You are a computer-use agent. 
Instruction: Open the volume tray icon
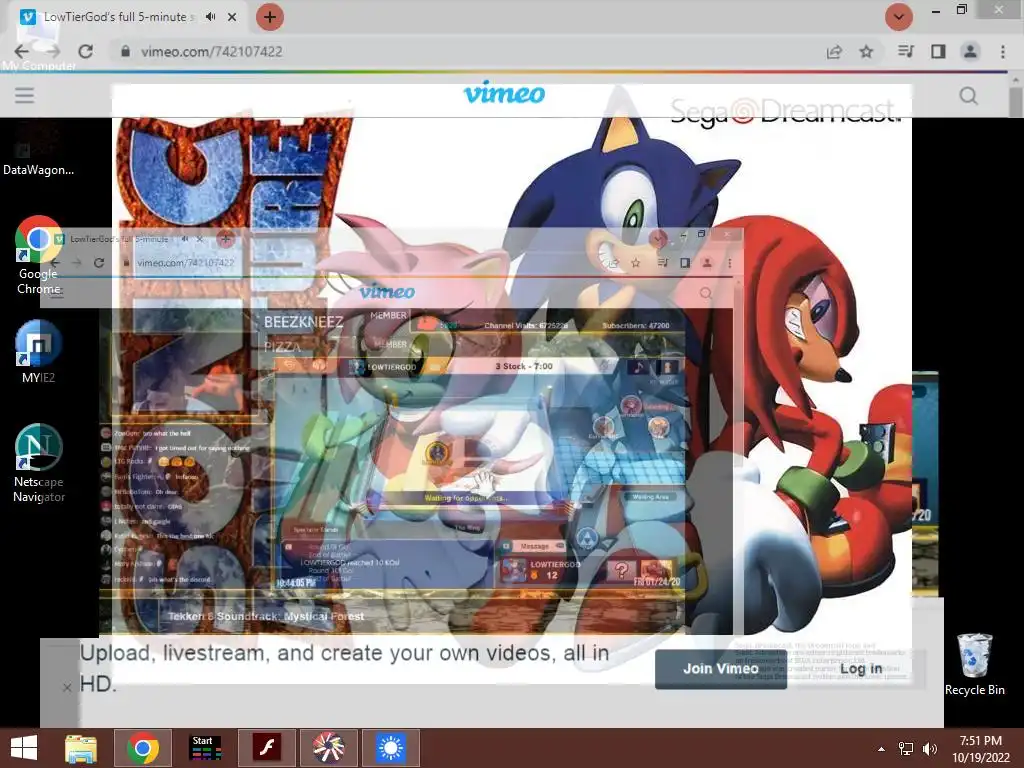(x=929, y=748)
